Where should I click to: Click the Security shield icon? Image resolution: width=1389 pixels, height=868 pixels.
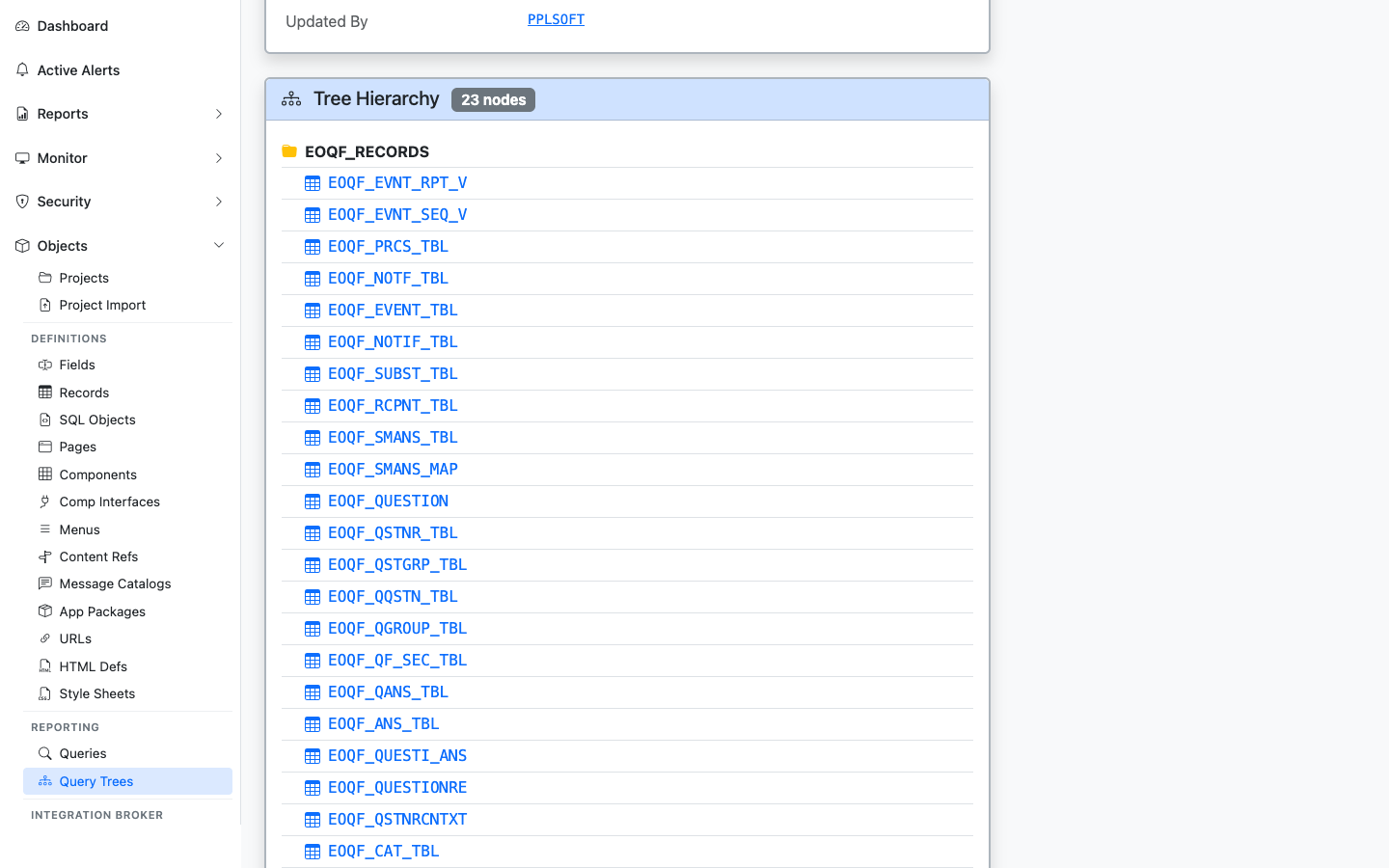pos(22,202)
